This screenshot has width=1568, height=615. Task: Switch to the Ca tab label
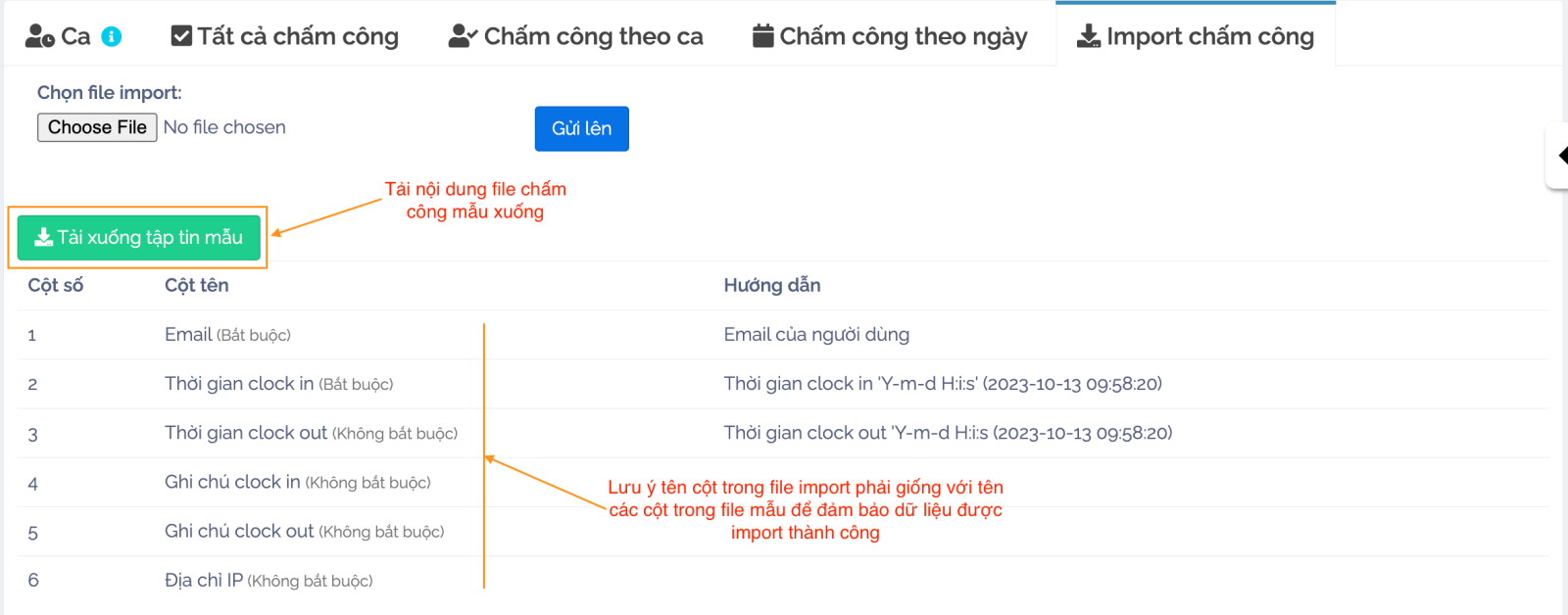tap(75, 36)
